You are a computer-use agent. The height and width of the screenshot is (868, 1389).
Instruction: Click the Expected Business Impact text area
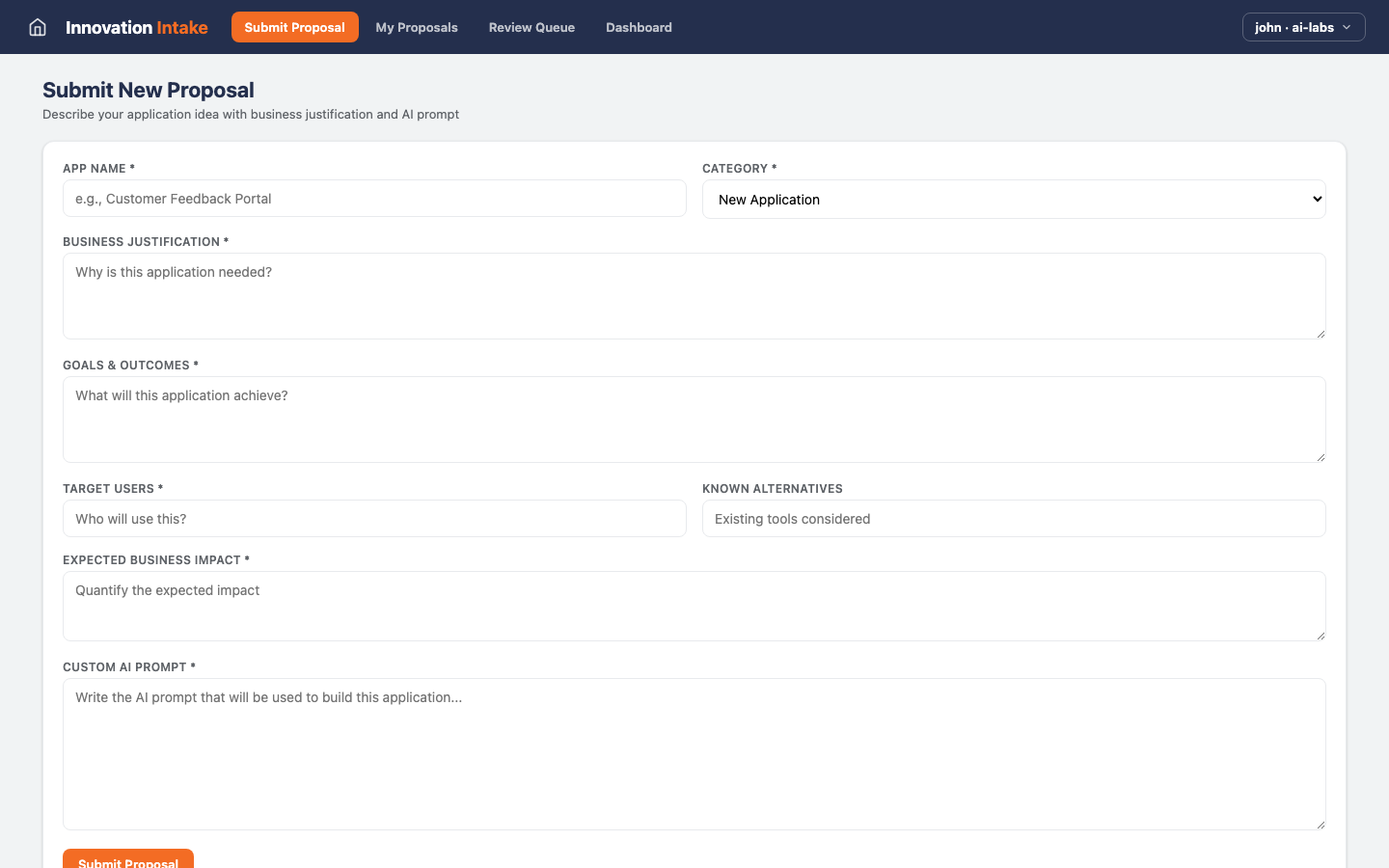tap(694, 605)
